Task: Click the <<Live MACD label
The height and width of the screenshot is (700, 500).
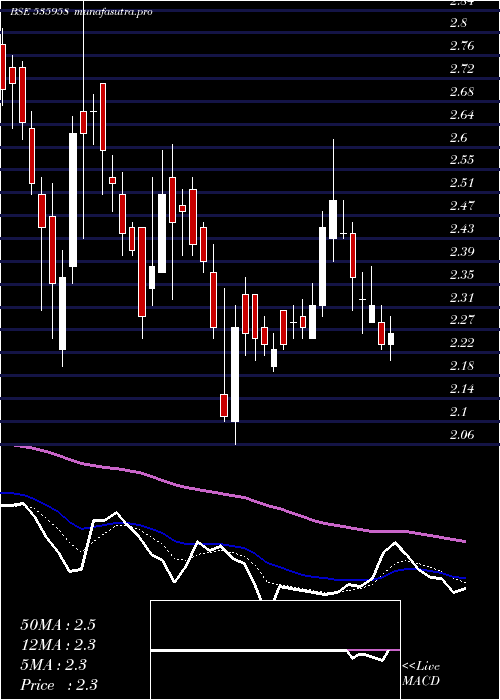Action: [421, 674]
